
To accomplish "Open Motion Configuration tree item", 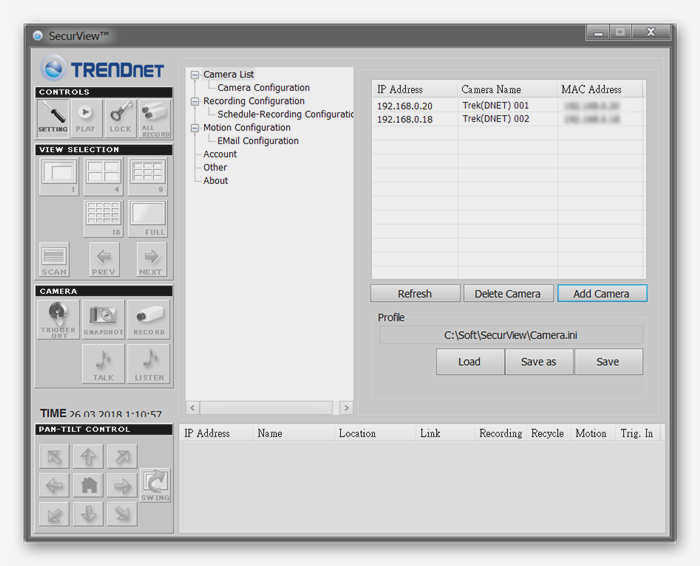I will [x=246, y=128].
